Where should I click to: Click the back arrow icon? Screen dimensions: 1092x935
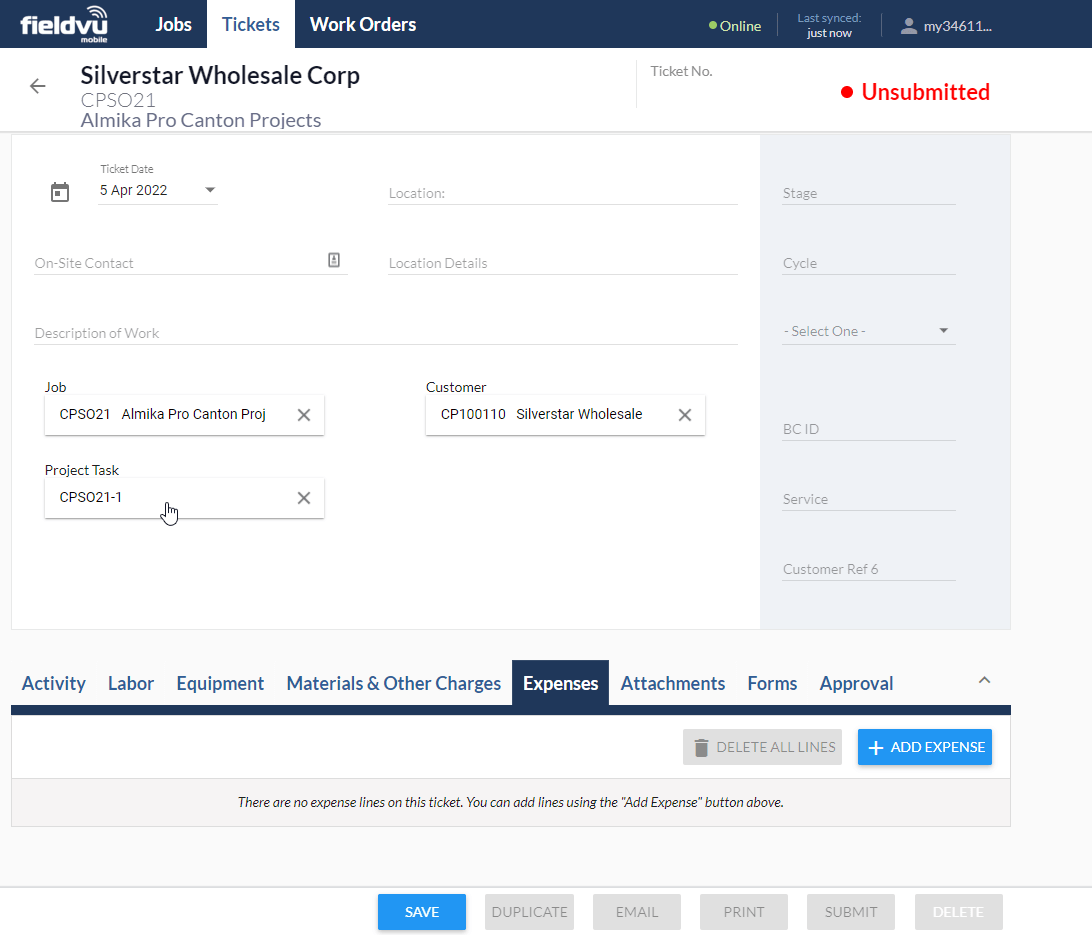point(38,86)
